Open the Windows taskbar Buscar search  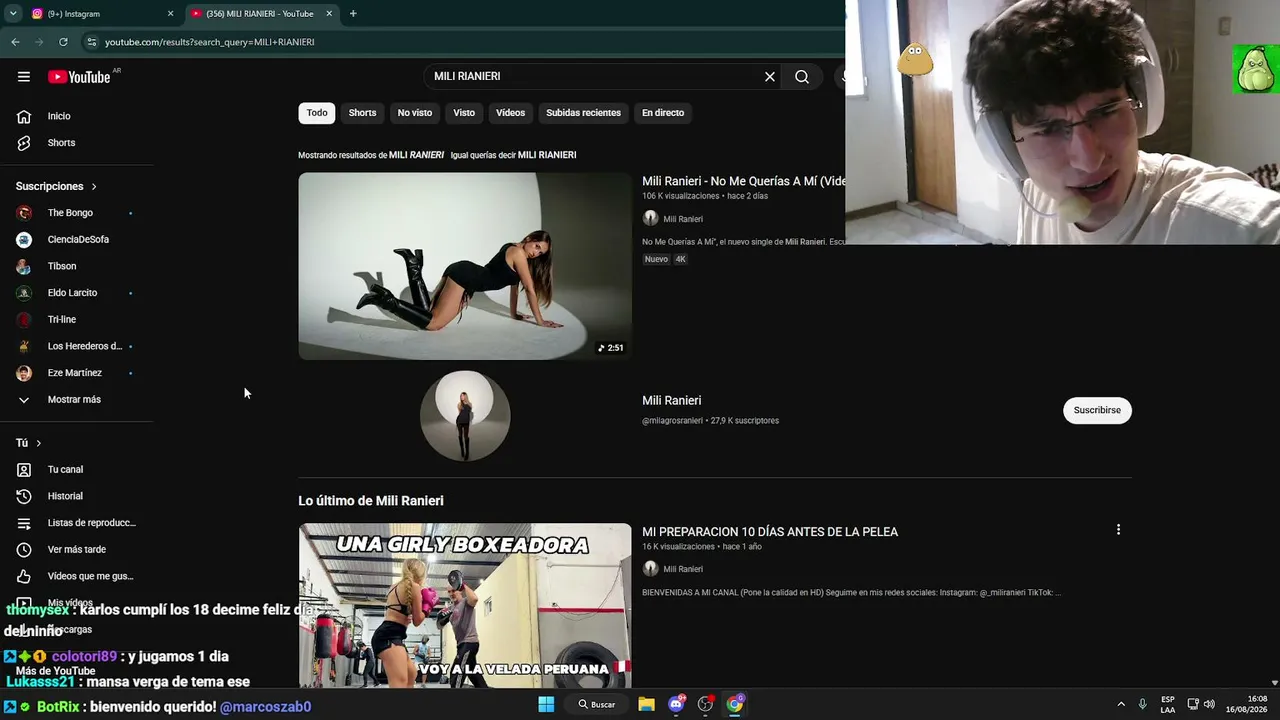pos(596,704)
